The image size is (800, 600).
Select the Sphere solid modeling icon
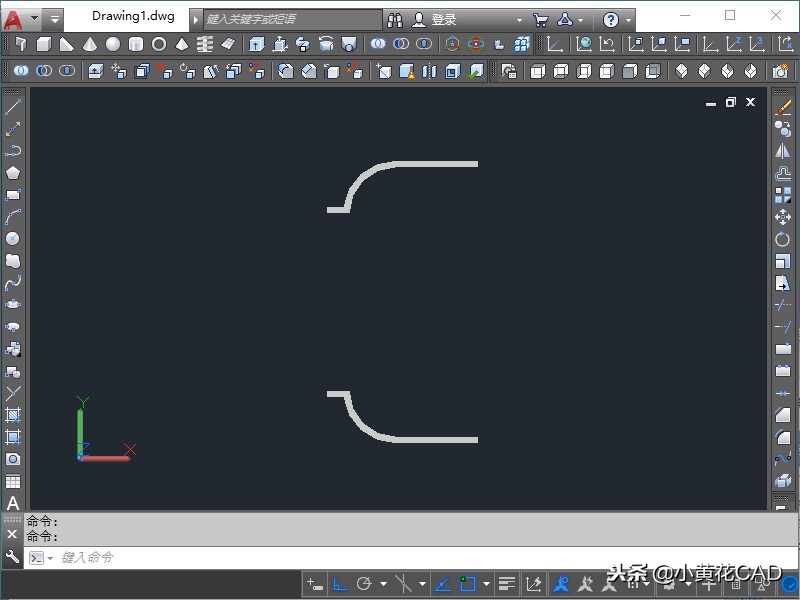pyautogui.click(x=113, y=44)
